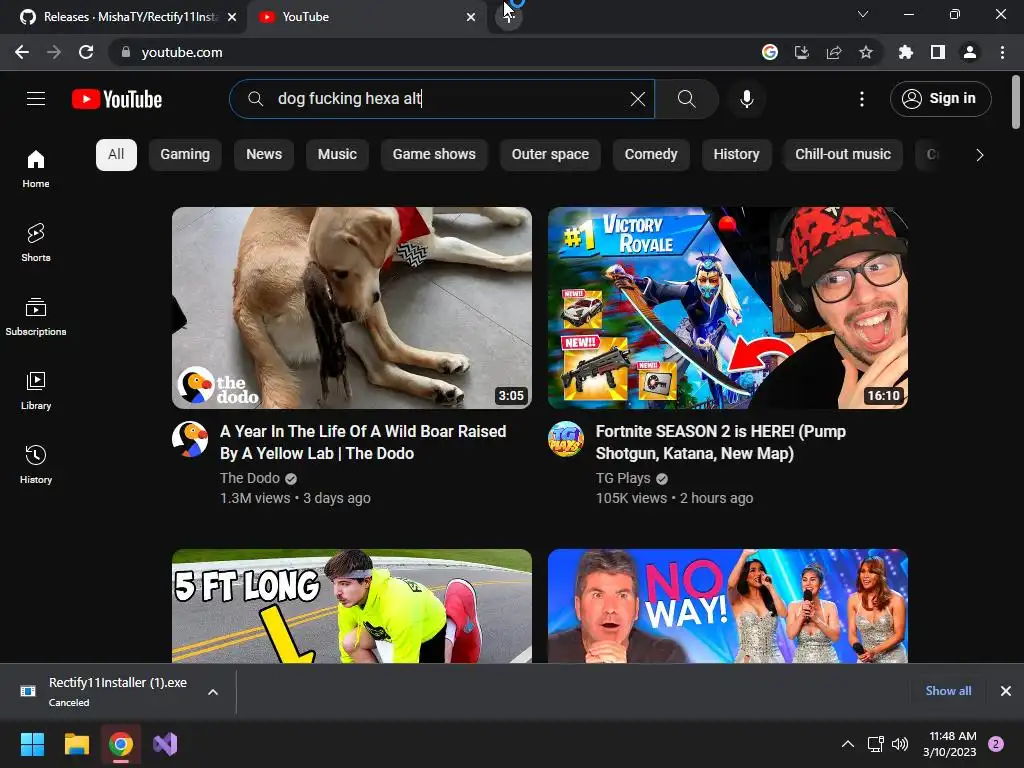
Task: Select the Comedy category chip
Action: [x=650, y=155]
